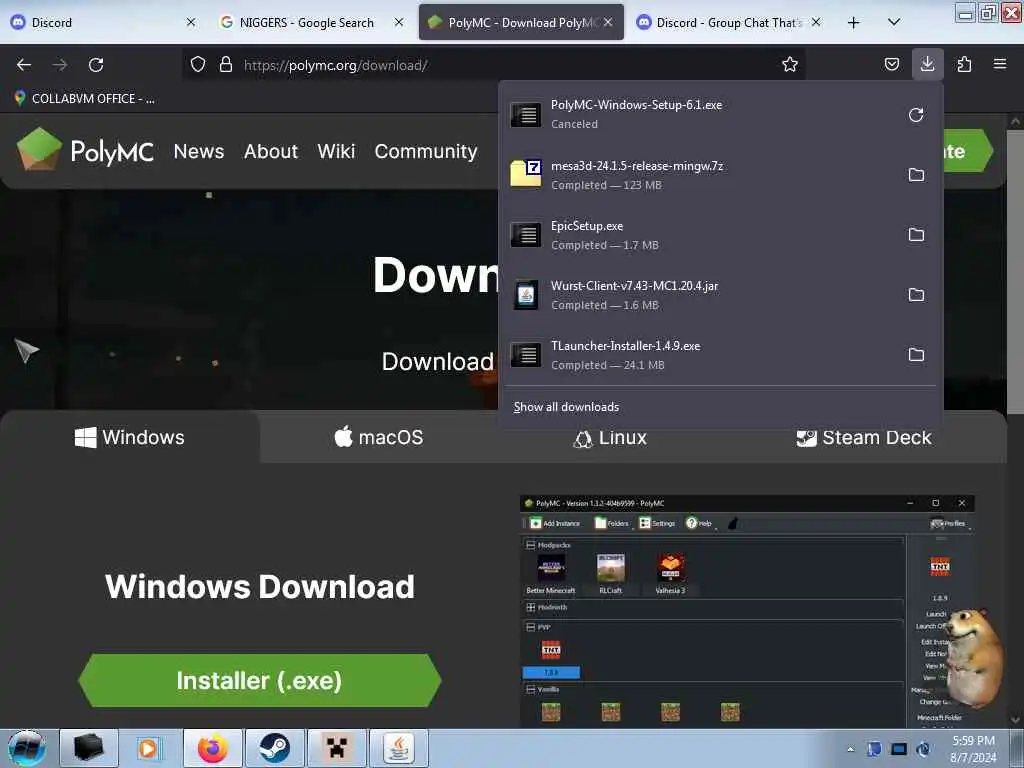Select the macOS download tab

pyautogui.click(x=379, y=437)
